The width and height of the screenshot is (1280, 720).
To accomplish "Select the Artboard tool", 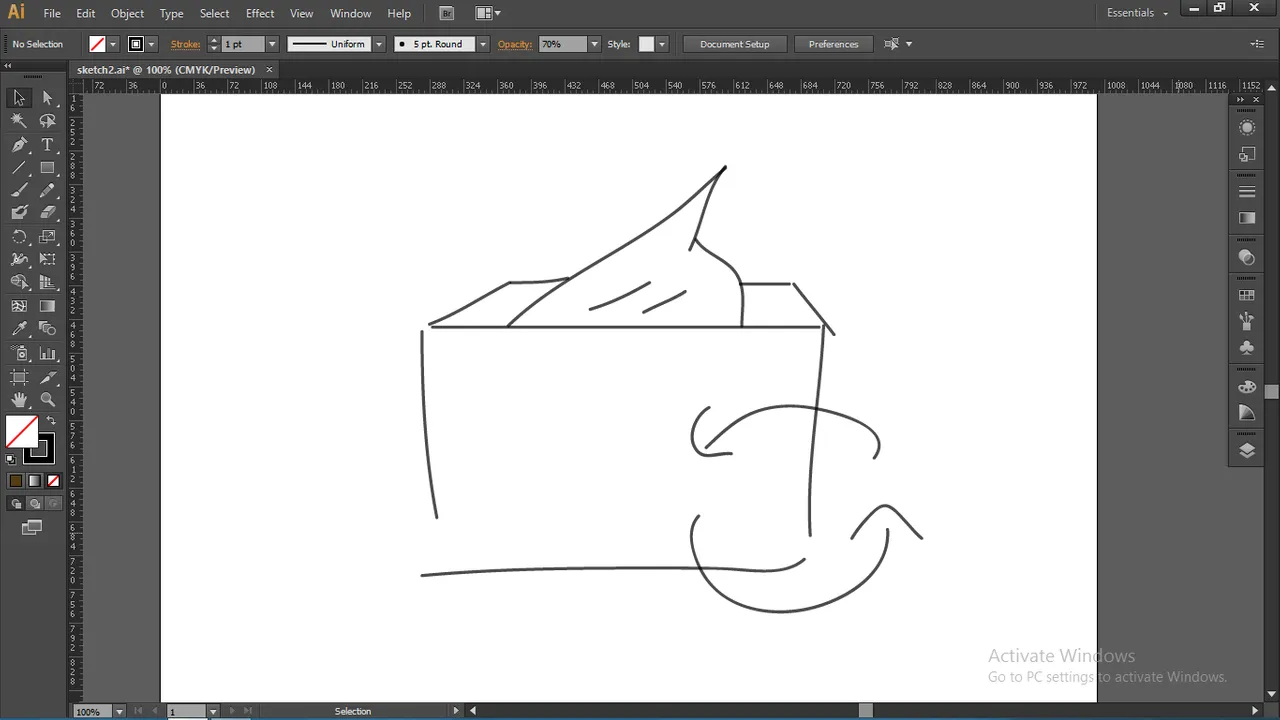I will tap(19, 377).
